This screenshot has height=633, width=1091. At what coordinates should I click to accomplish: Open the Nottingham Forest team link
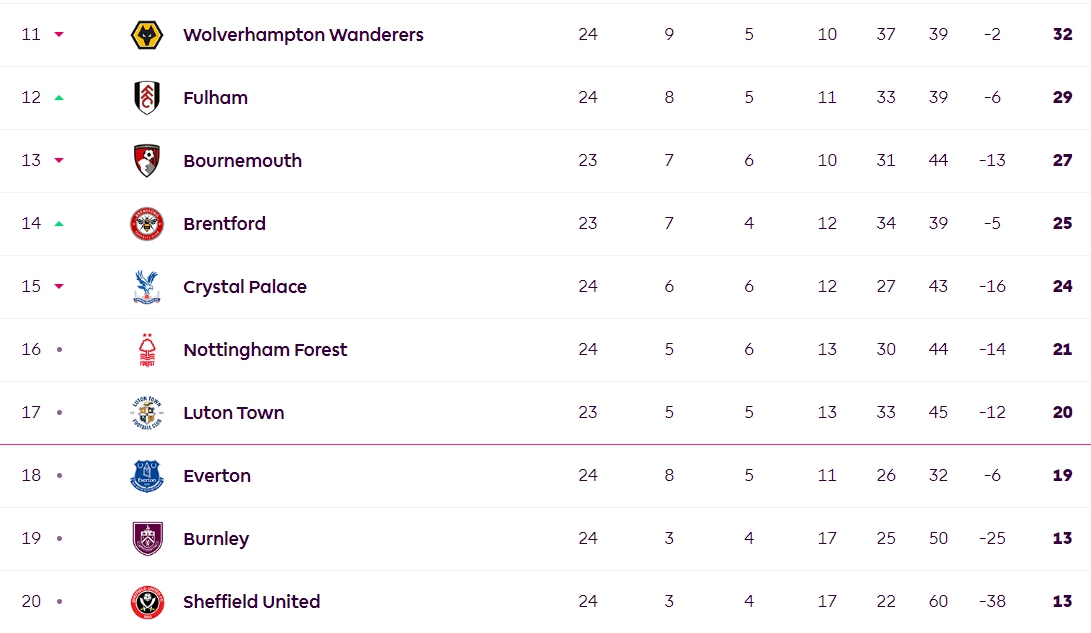click(x=265, y=350)
